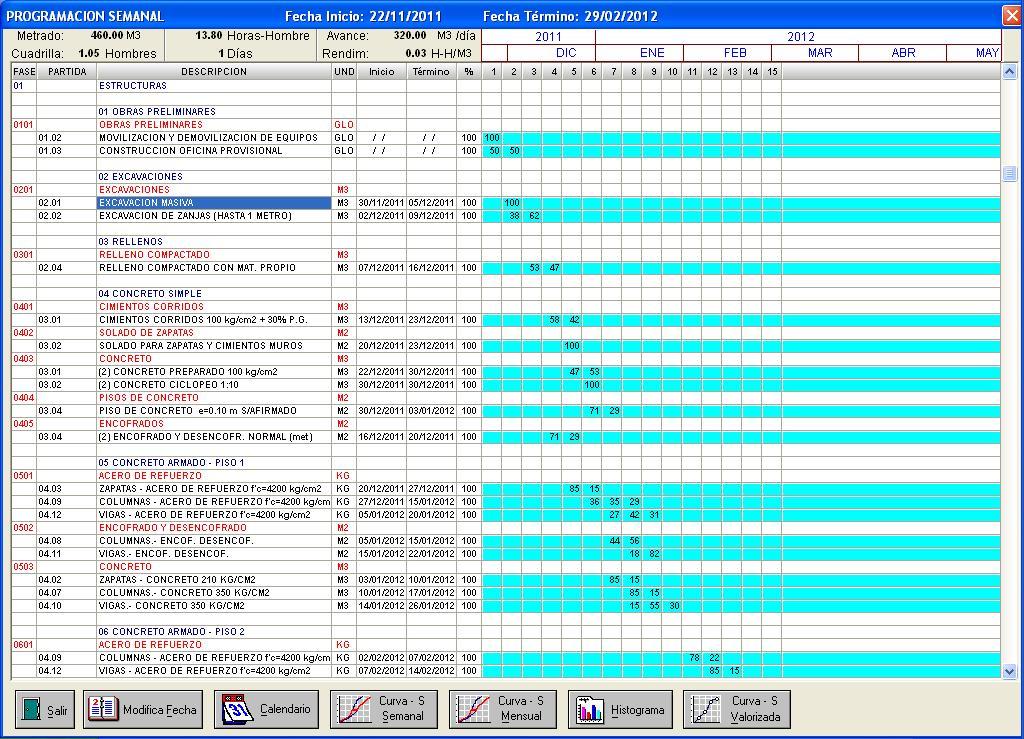Click the FEB month header
The width and height of the screenshot is (1024, 739).
(x=735, y=55)
